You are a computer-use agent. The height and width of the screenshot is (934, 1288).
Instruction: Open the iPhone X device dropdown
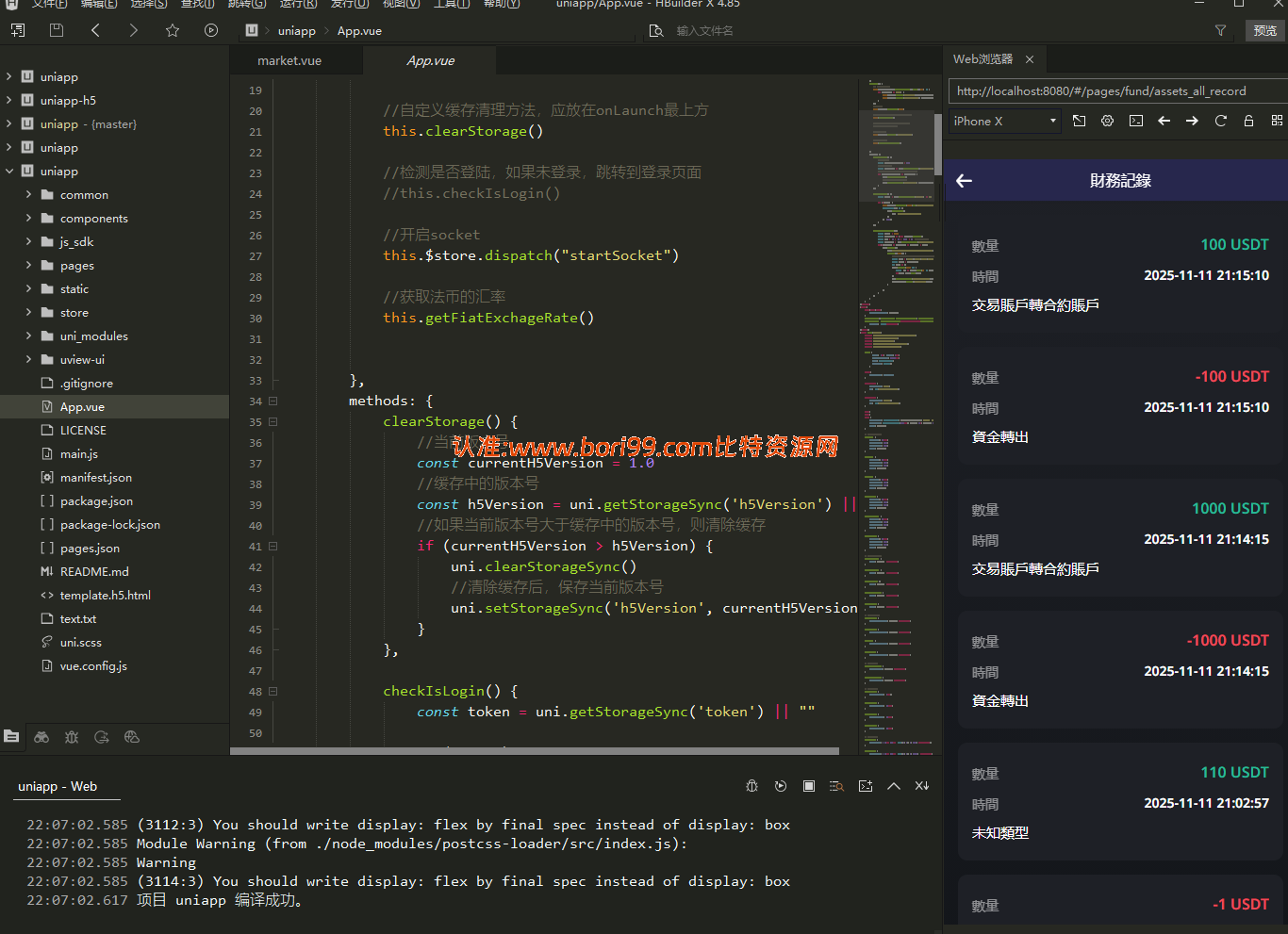pyautogui.click(x=1004, y=121)
